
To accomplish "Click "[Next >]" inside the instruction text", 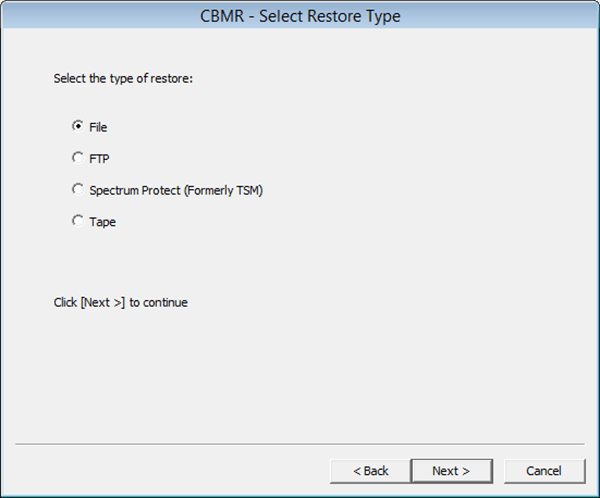I will coord(103,302).
